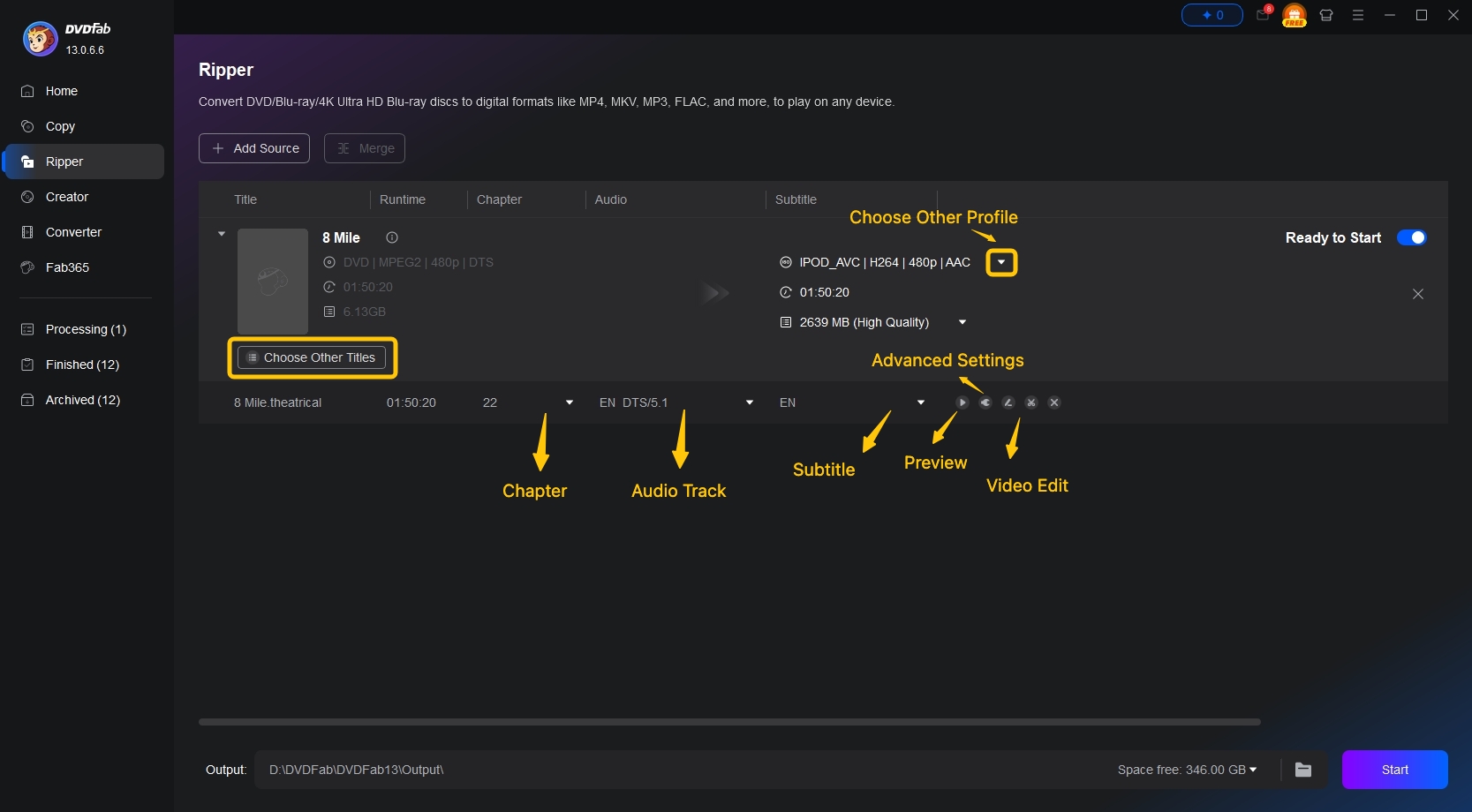Image resolution: width=1472 pixels, height=812 pixels.
Task: Minimize the DVDFab window
Action: pyautogui.click(x=1390, y=15)
